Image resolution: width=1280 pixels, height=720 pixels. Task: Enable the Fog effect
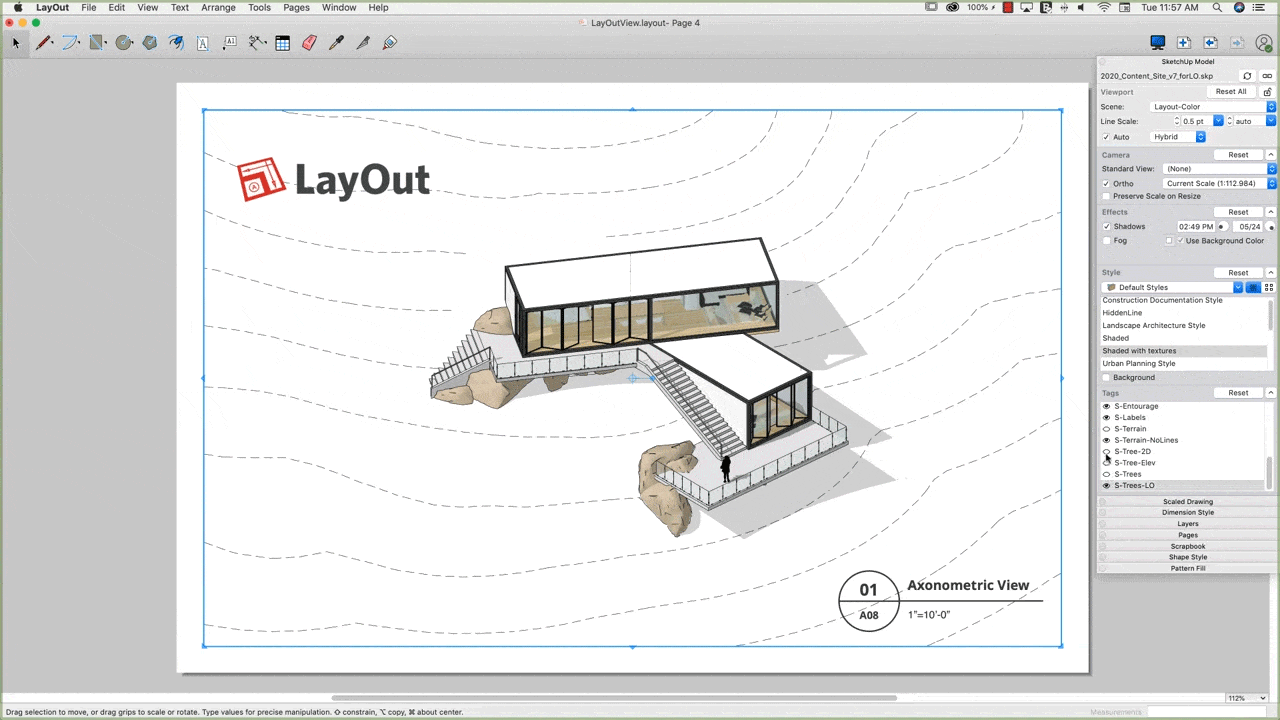point(1107,240)
